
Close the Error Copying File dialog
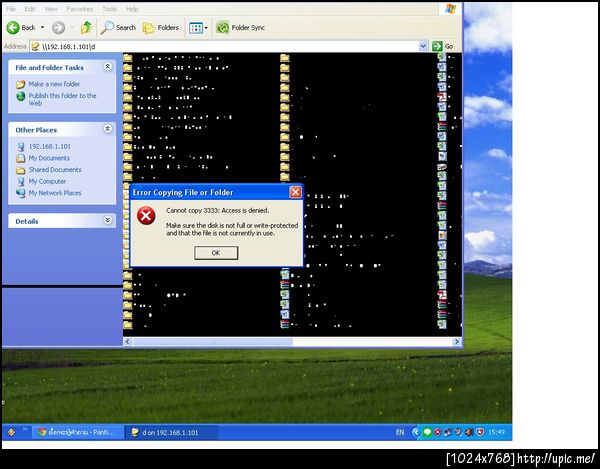(x=295, y=192)
